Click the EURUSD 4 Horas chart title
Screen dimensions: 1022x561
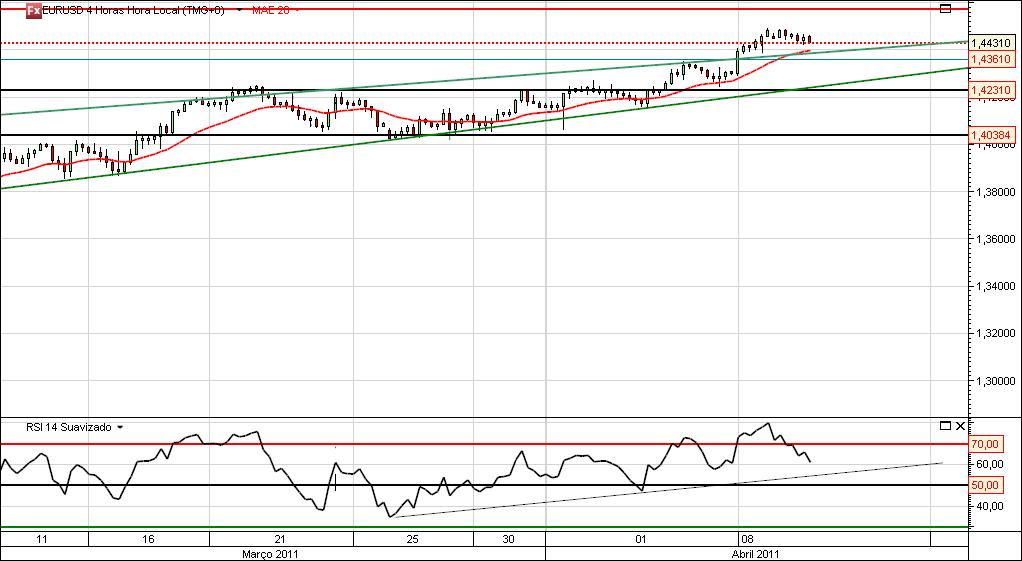pos(133,10)
